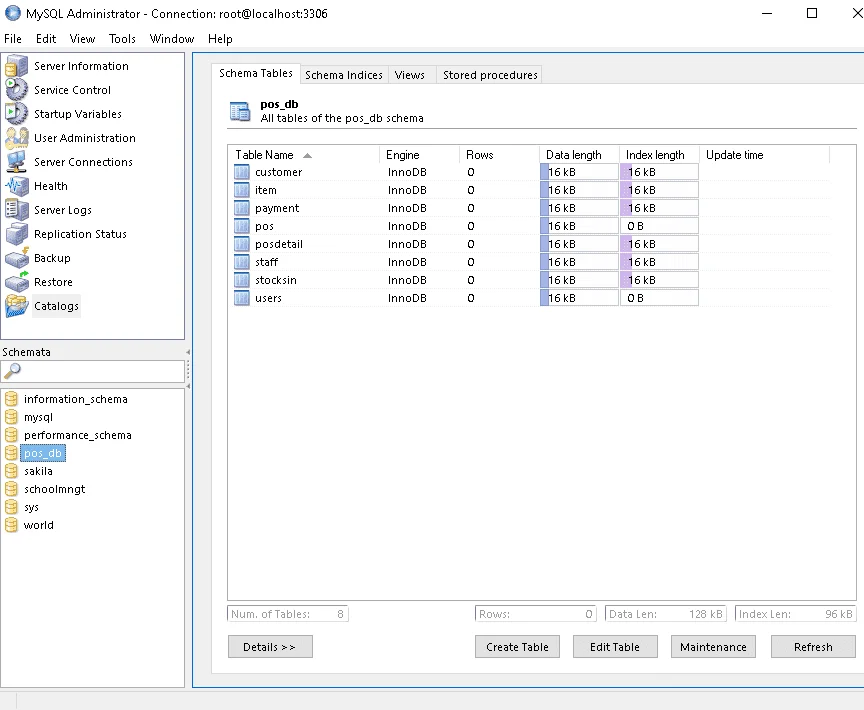Click the sakila database icon
Image resolution: width=864 pixels, height=710 pixels.
(x=11, y=471)
